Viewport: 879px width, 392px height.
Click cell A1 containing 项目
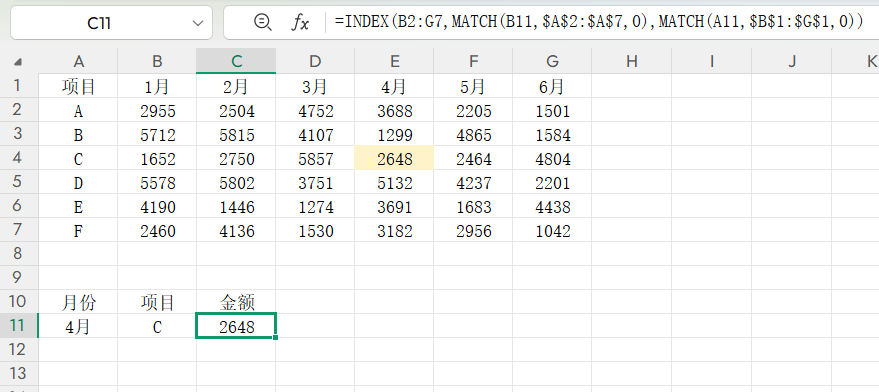pyautogui.click(x=78, y=86)
